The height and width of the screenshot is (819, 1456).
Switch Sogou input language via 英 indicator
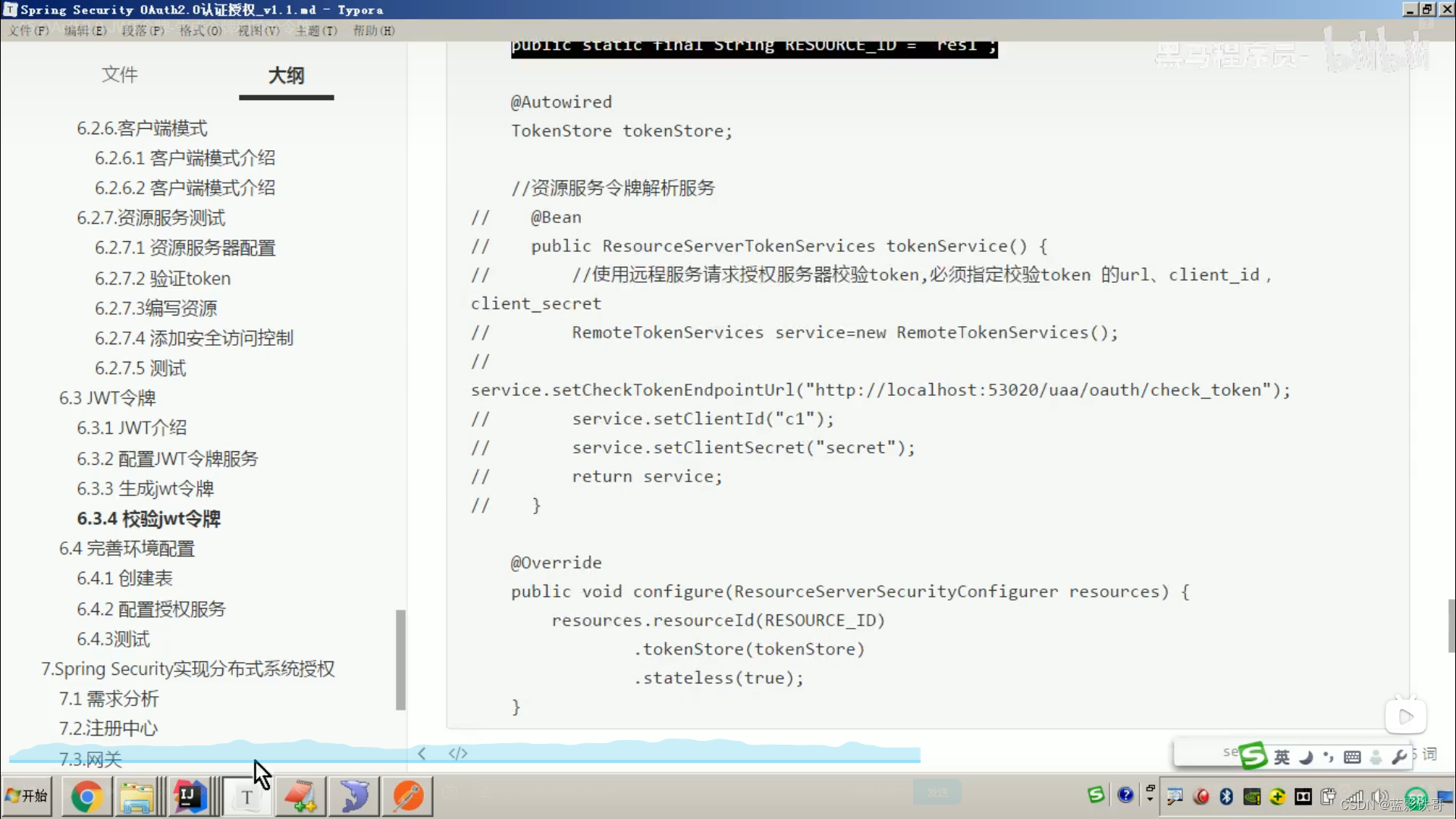(1282, 757)
